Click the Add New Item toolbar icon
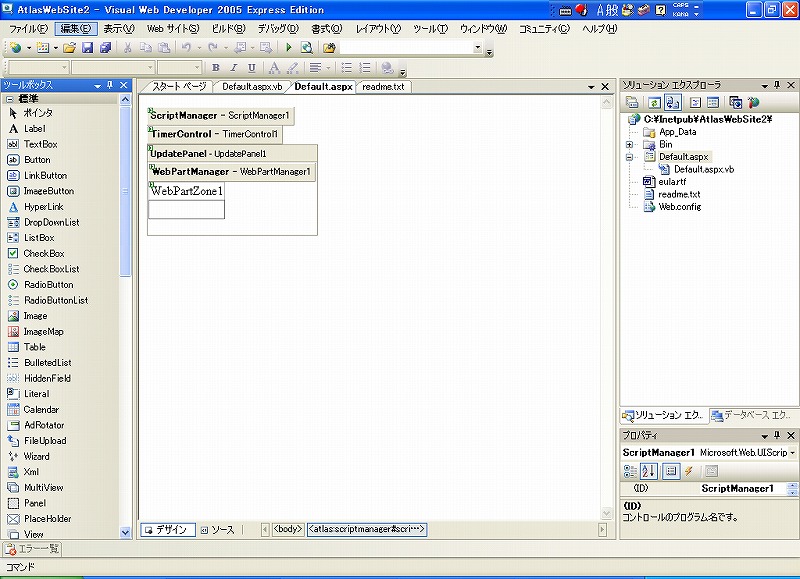Screen dimensions: 800x579 click(43, 48)
